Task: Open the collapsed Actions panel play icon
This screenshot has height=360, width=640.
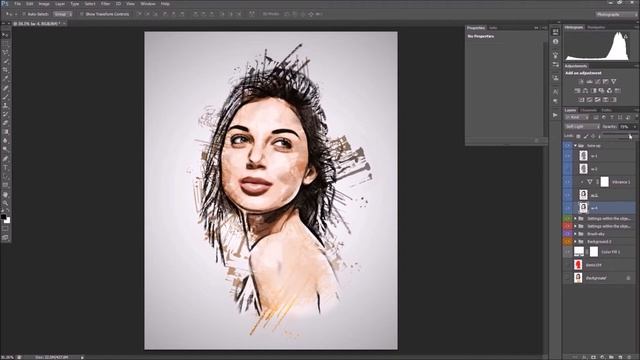Action: pos(555,115)
